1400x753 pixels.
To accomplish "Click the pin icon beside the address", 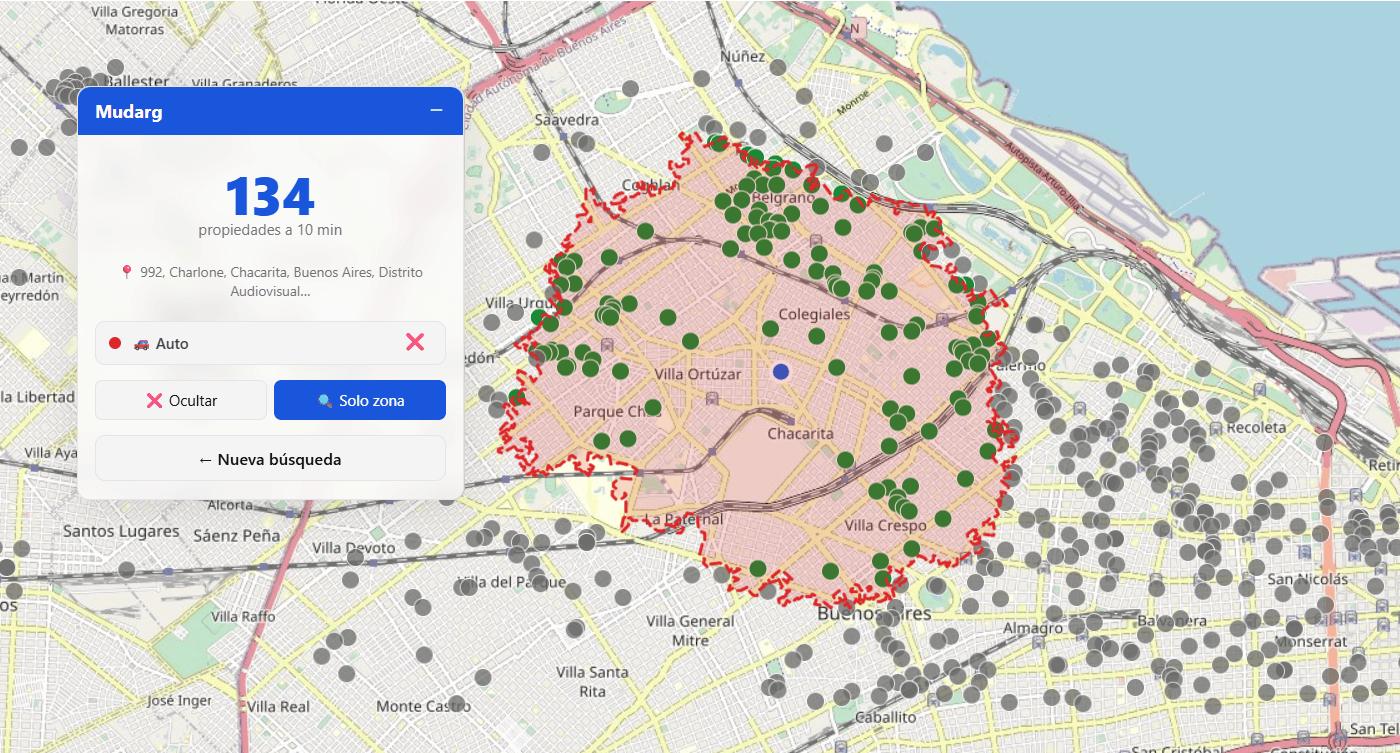I will pos(127,272).
